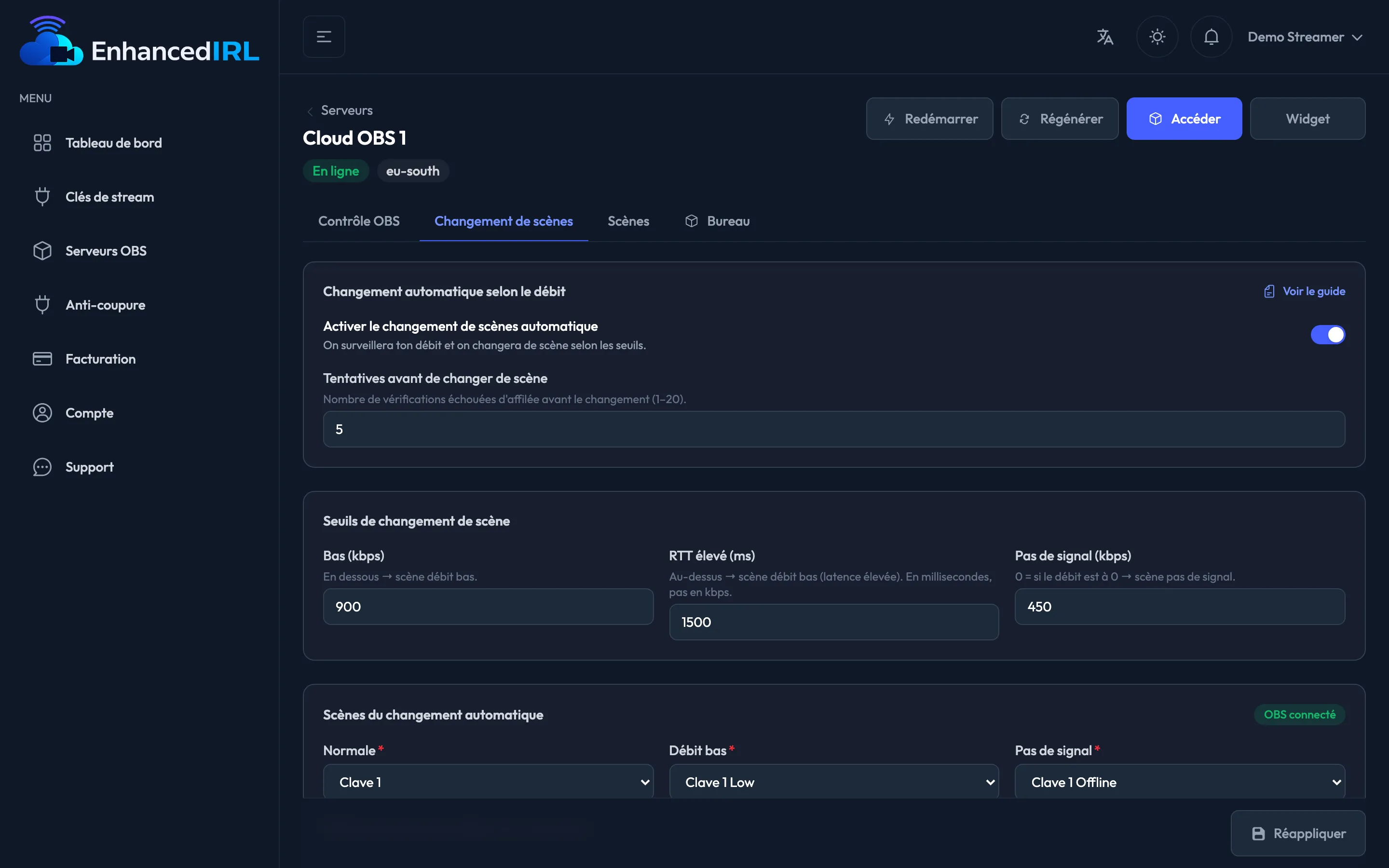1389x868 pixels.
Task: Focus the RTT élevé field showing 1500
Action: tap(833, 622)
